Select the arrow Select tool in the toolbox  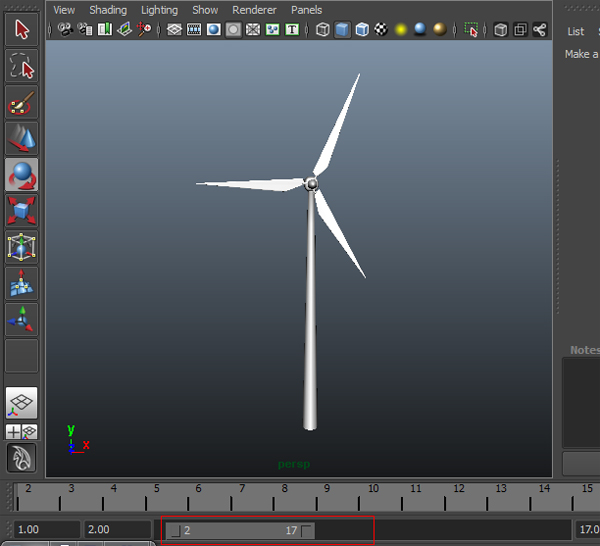pyautogui.click(x=21, y=29)
